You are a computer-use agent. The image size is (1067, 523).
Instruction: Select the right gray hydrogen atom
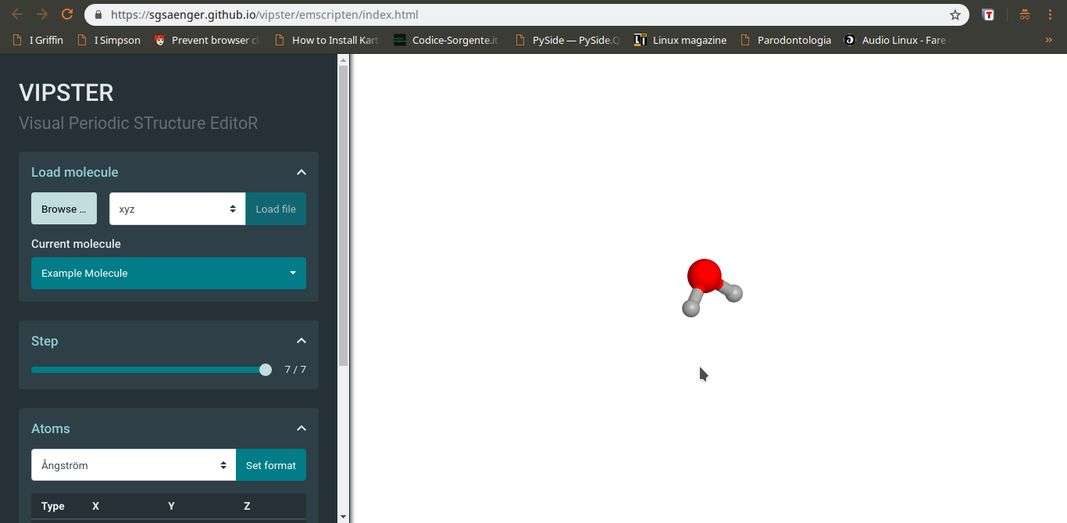(733, 293)
